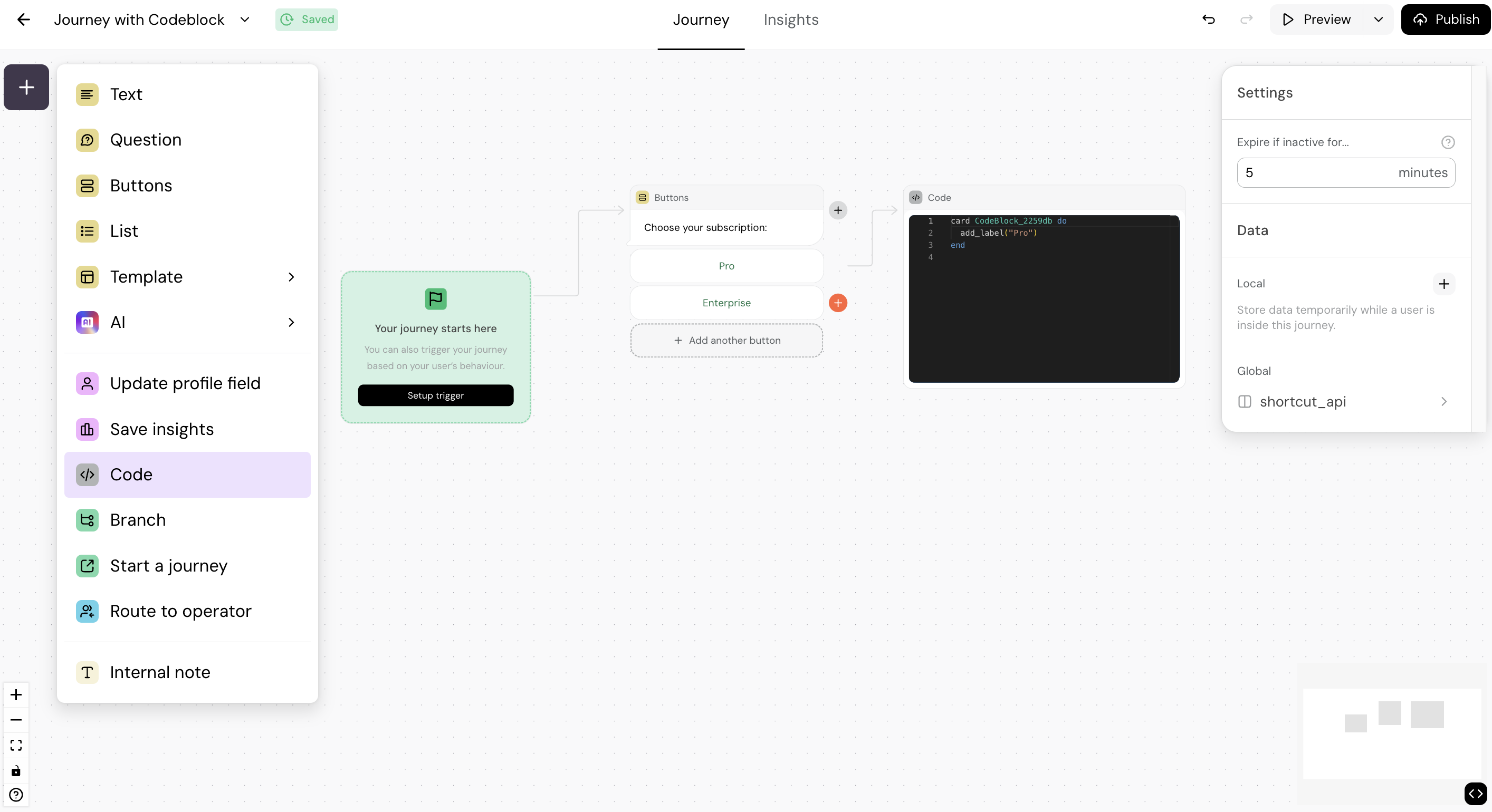Click the Code card header
The image size is (1492, 812).
tap(1044, 198)
